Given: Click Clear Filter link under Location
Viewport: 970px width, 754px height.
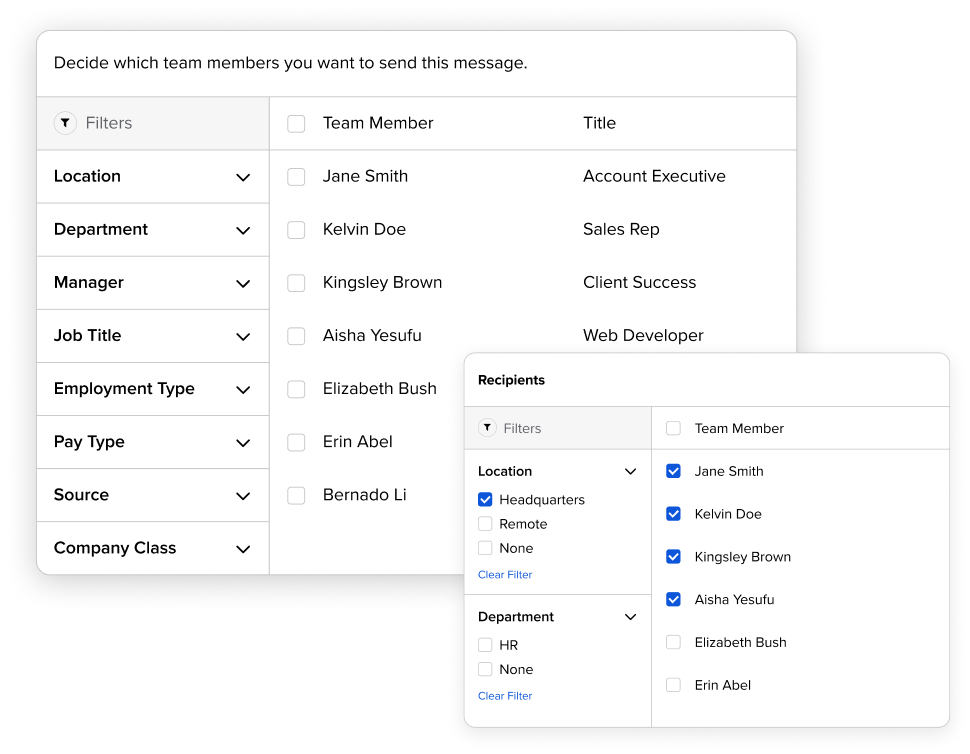Looking at the screenshot, I should pyautogui.click(x=505, y=575).
